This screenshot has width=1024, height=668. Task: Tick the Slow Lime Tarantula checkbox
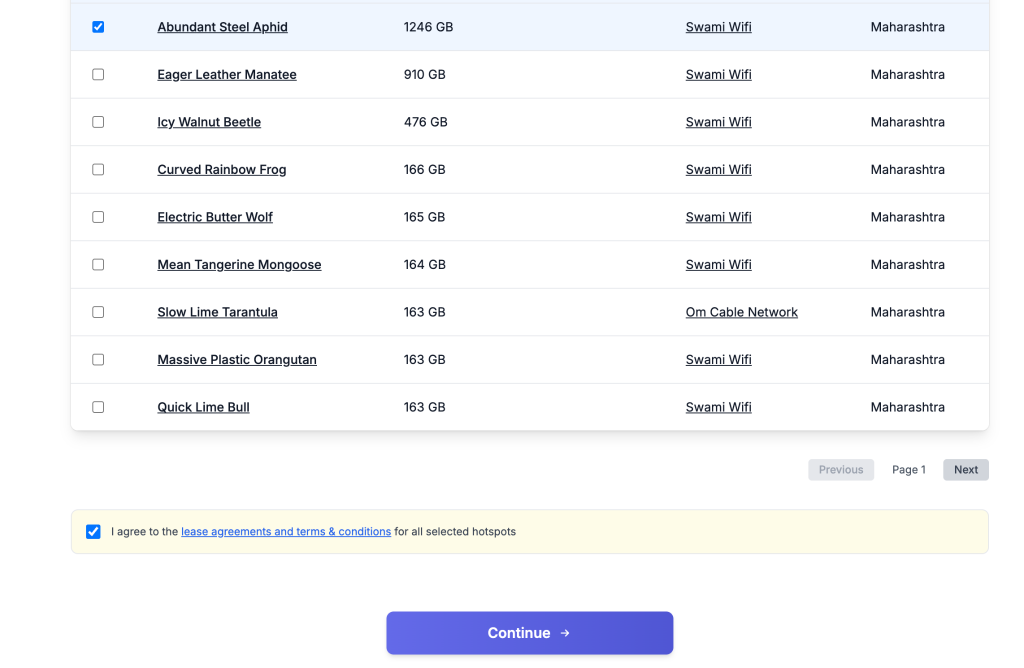coord(98,312)
